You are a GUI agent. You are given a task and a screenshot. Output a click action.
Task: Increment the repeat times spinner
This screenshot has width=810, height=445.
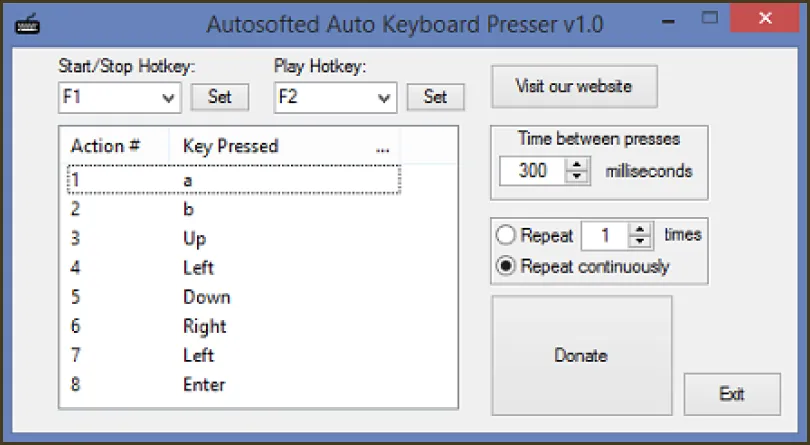pos(640,230)
